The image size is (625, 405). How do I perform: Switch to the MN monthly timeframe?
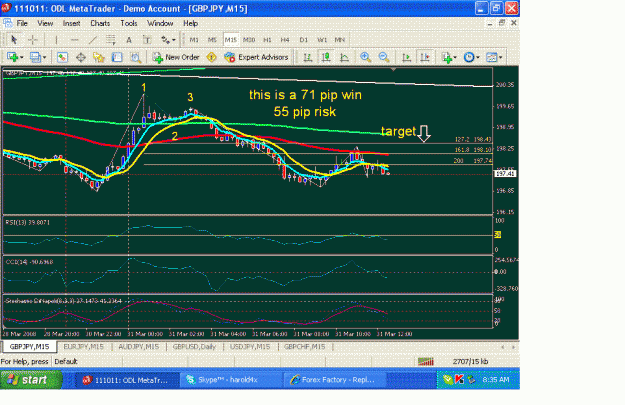tap(340, 40)
